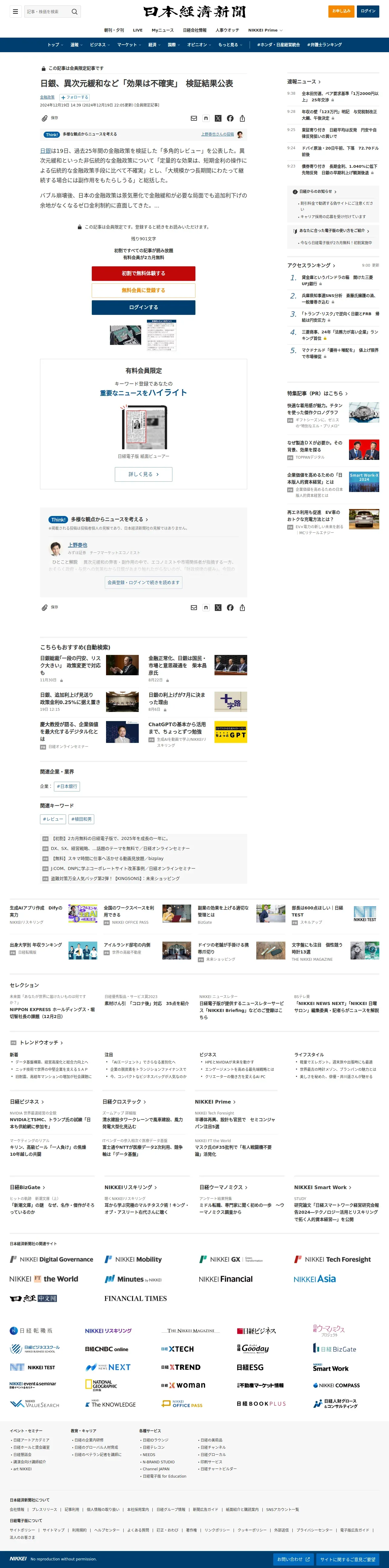Viewport: 389px width, 1568px height.
Task: Open the LIVE menu item
Action: (x=138, y=30)
